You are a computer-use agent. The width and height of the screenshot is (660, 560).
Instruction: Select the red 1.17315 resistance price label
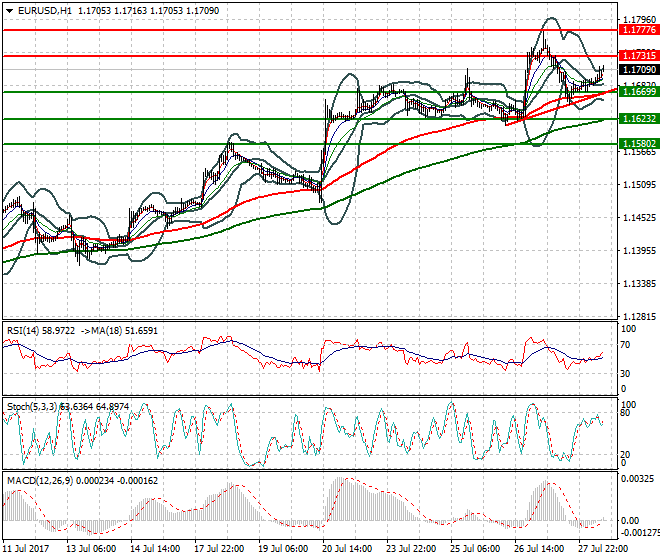click(639, 56)
